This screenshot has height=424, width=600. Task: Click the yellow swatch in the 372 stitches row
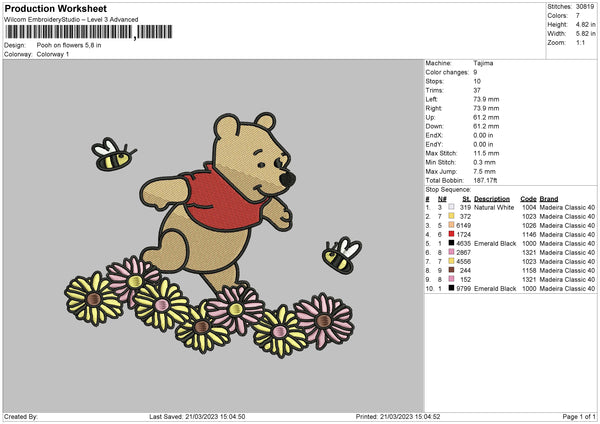point(451,216)
